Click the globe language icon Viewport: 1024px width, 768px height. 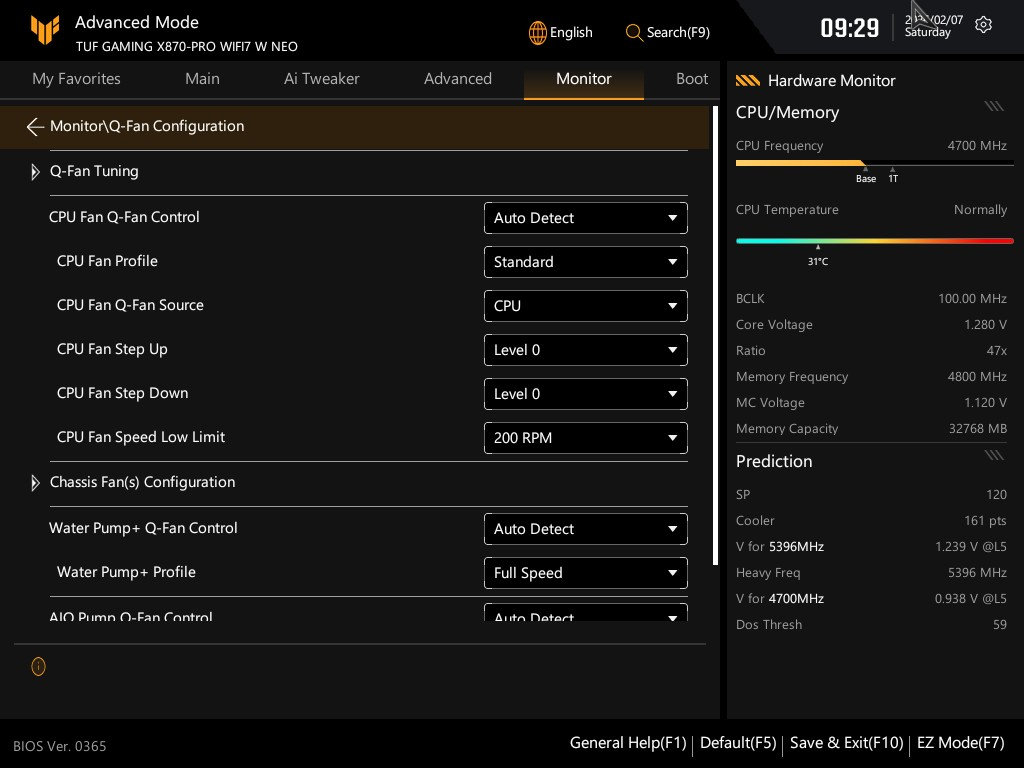pos(538,32)
